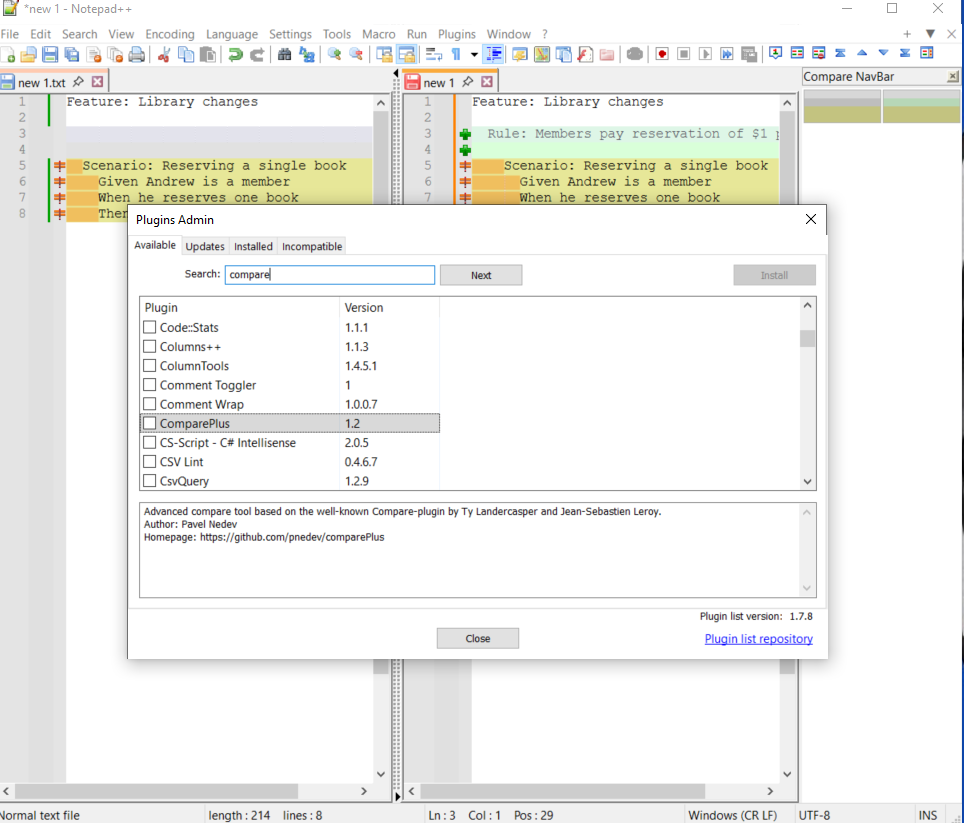Toggle the Indent guide toolbar icon

[493, 54]
